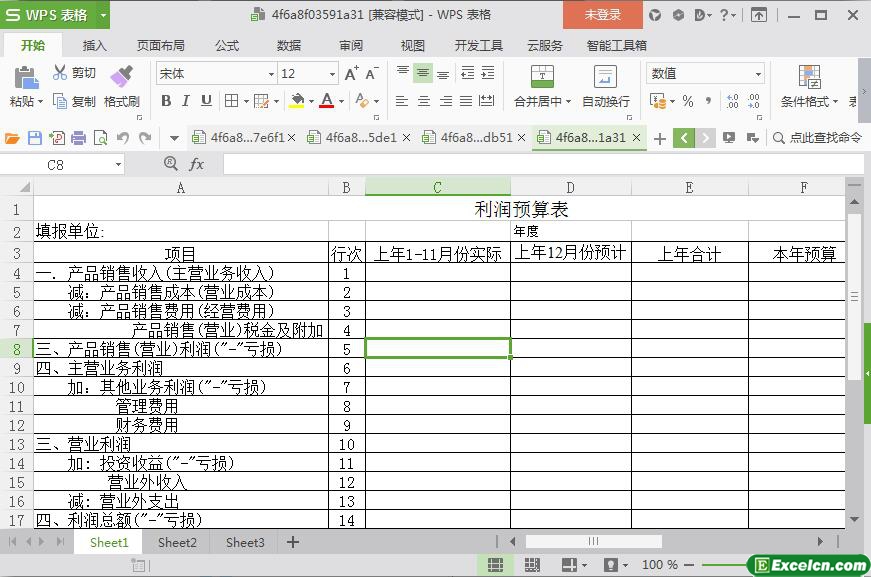The image size is (871, 577).
Task: Decrease font size with smaller A icon
Action: tap(372, 73)
